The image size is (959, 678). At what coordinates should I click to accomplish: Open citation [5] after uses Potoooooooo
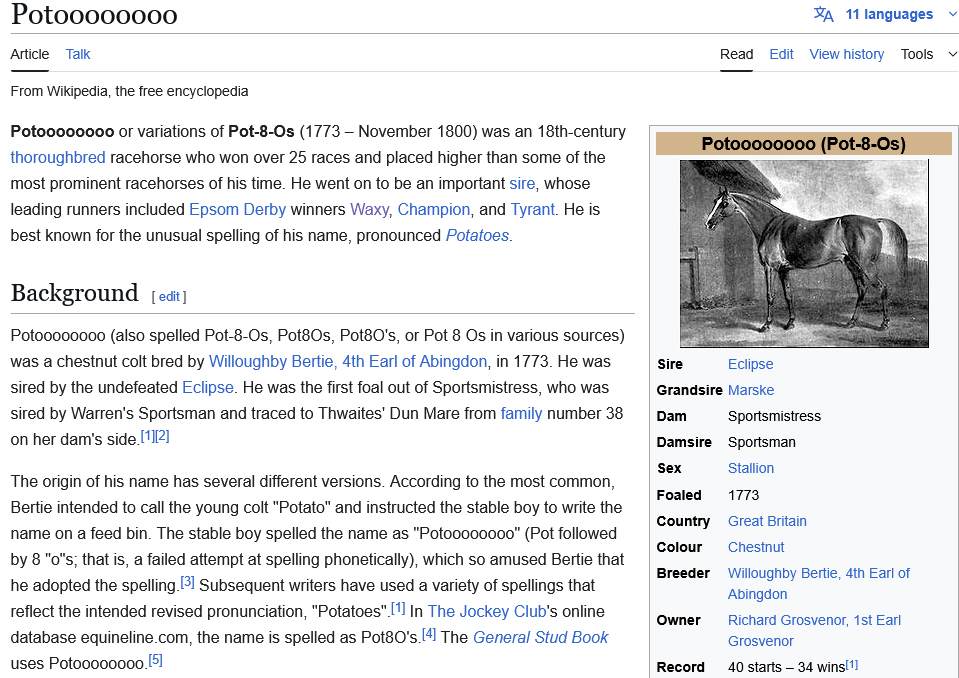tap(155, 660)
